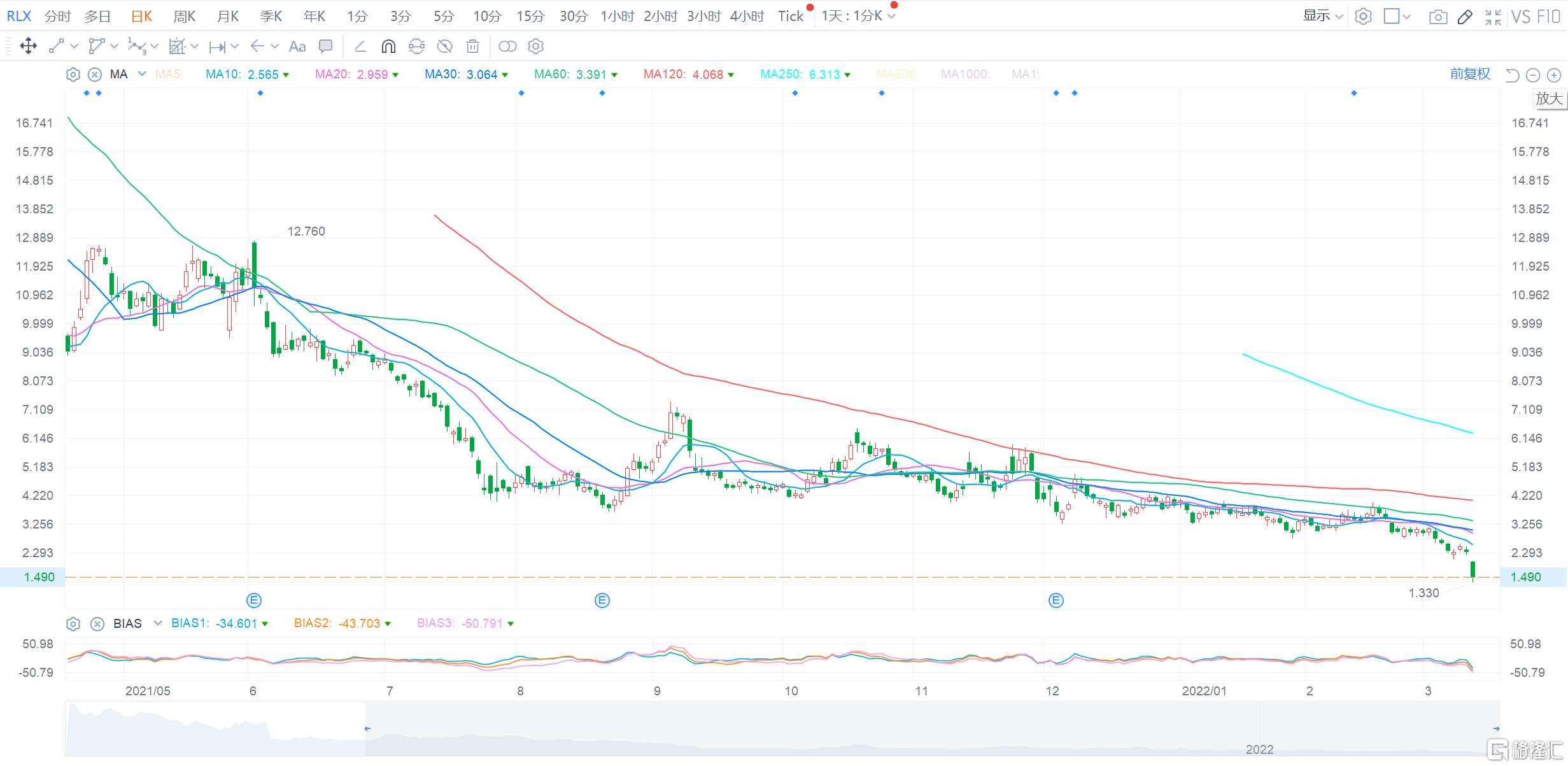Viewport: 1568px width, 766px height.
Task: Switch to the 月K monthly tab
Action: point(228,16)
